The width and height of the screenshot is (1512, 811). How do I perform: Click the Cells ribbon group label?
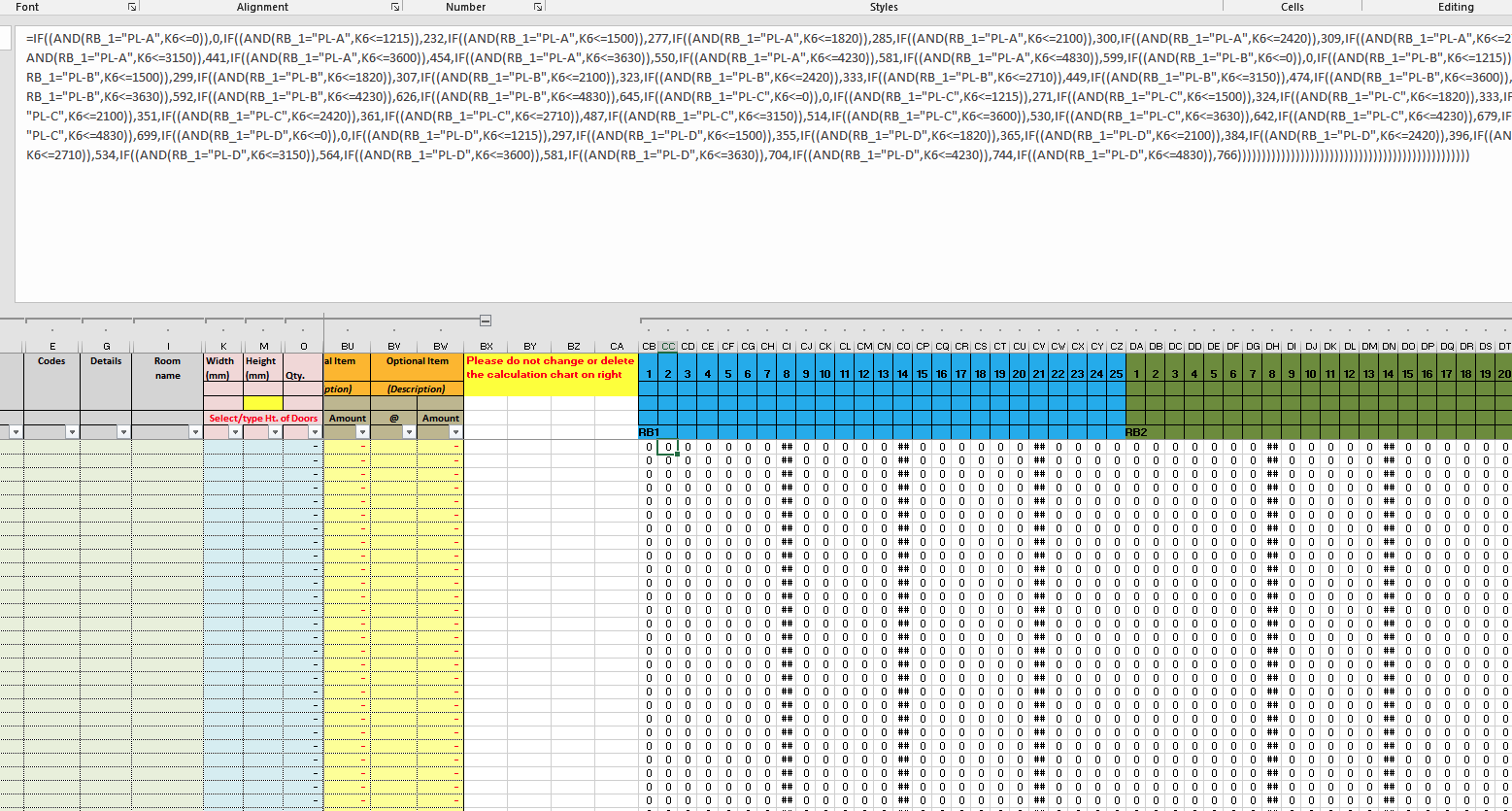pyautogui.click(x=1293, y=7)
